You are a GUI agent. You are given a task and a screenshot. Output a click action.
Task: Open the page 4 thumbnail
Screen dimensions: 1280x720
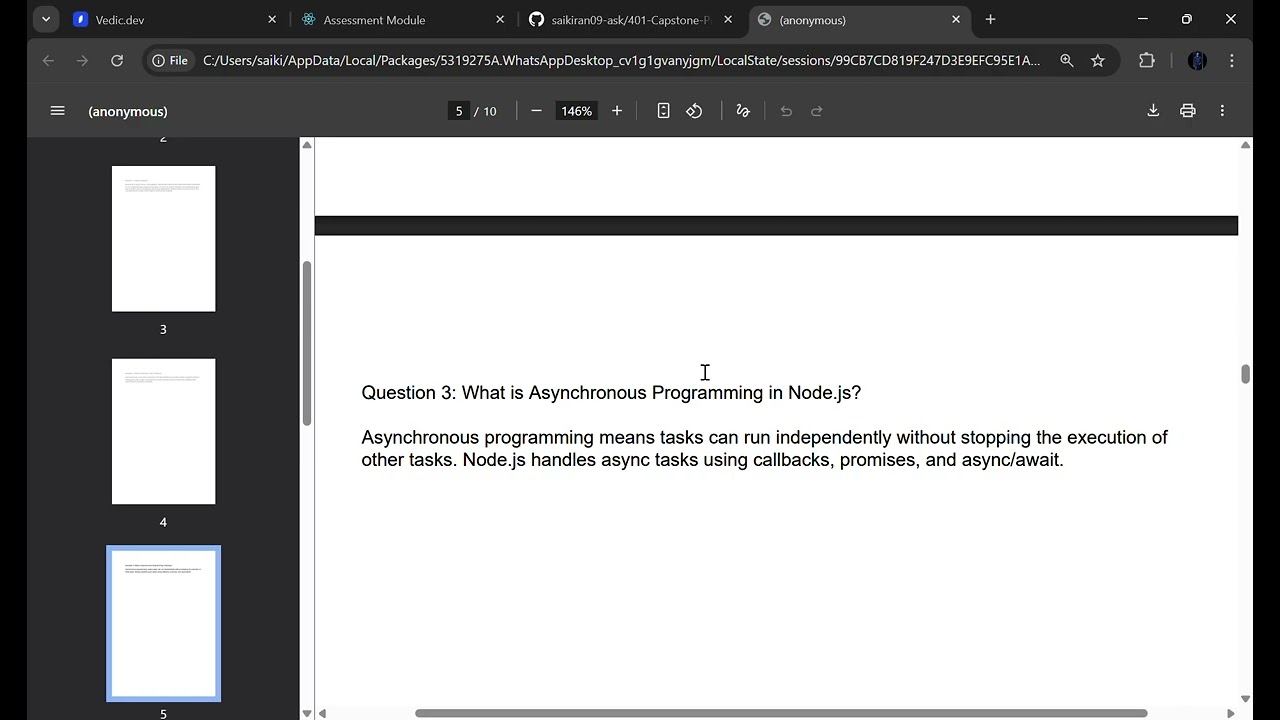coord(163,431)
